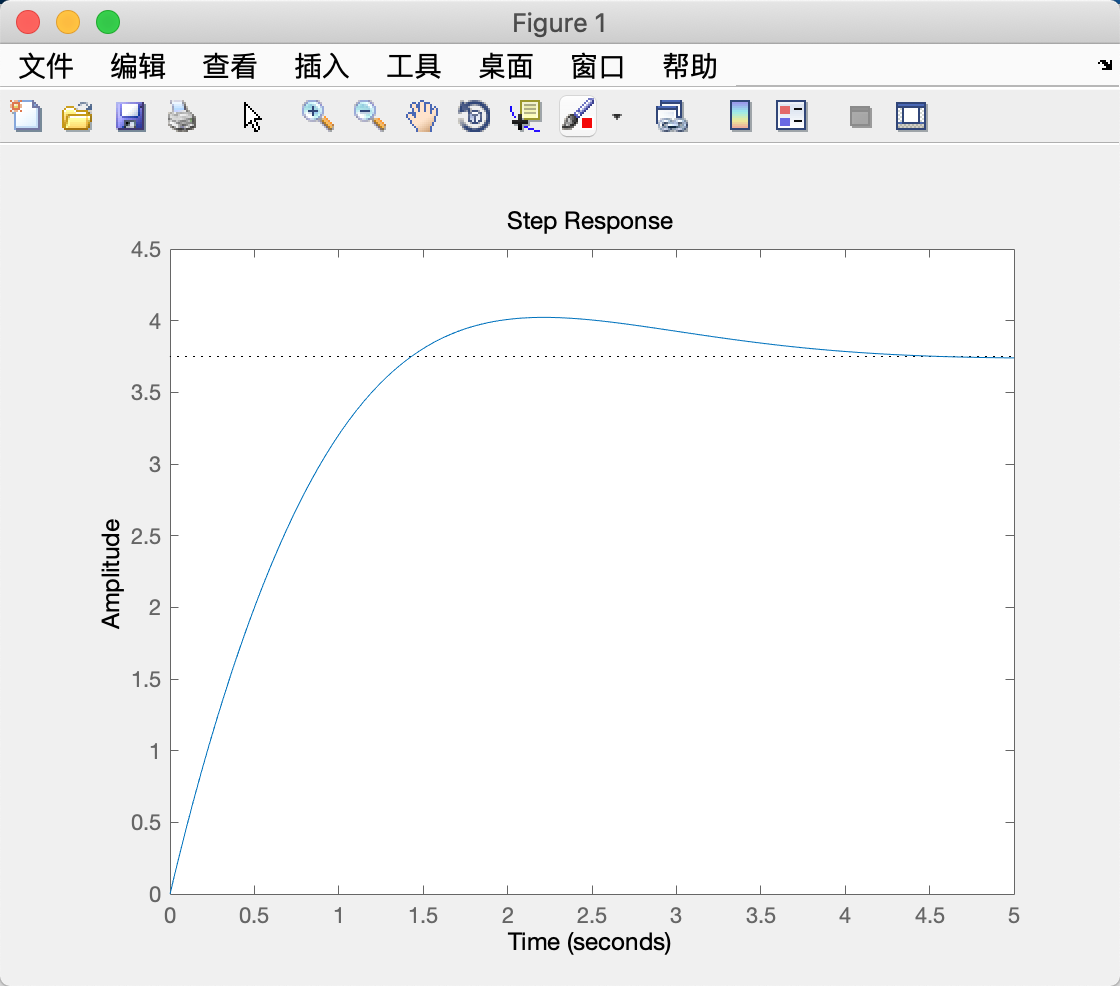Toggle the Pan hand tool
This screenshot has height=986, width=1120.
click(421, 116)
